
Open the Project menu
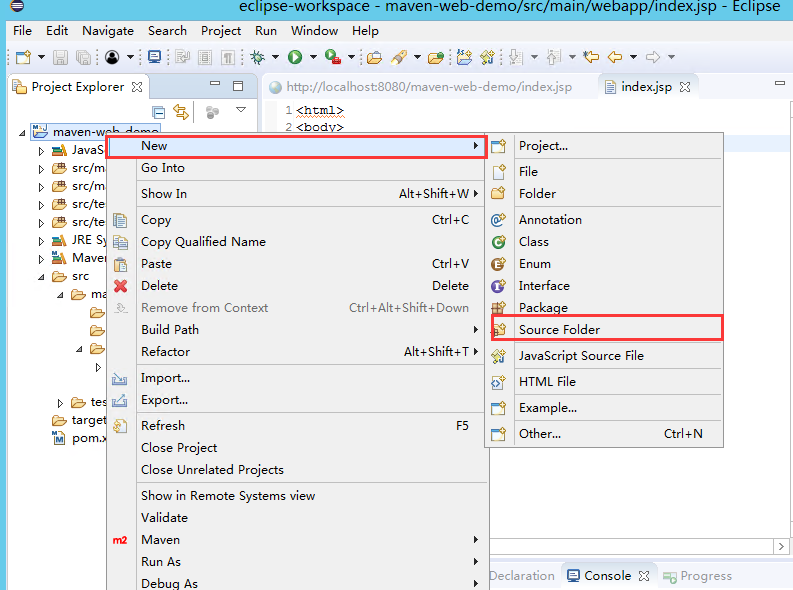(x=221, y=31)
